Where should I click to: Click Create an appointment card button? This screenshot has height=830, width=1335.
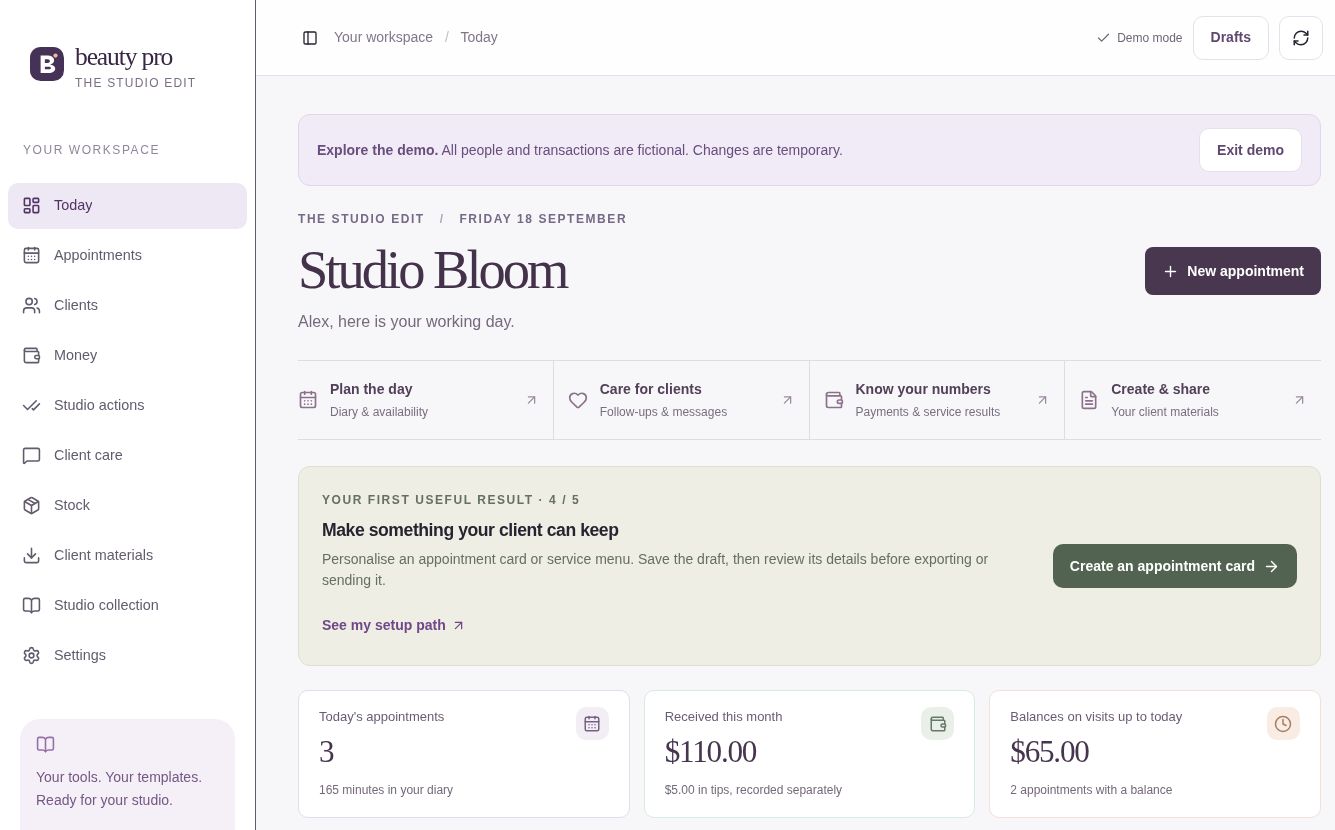click(x=1175, y=566)
